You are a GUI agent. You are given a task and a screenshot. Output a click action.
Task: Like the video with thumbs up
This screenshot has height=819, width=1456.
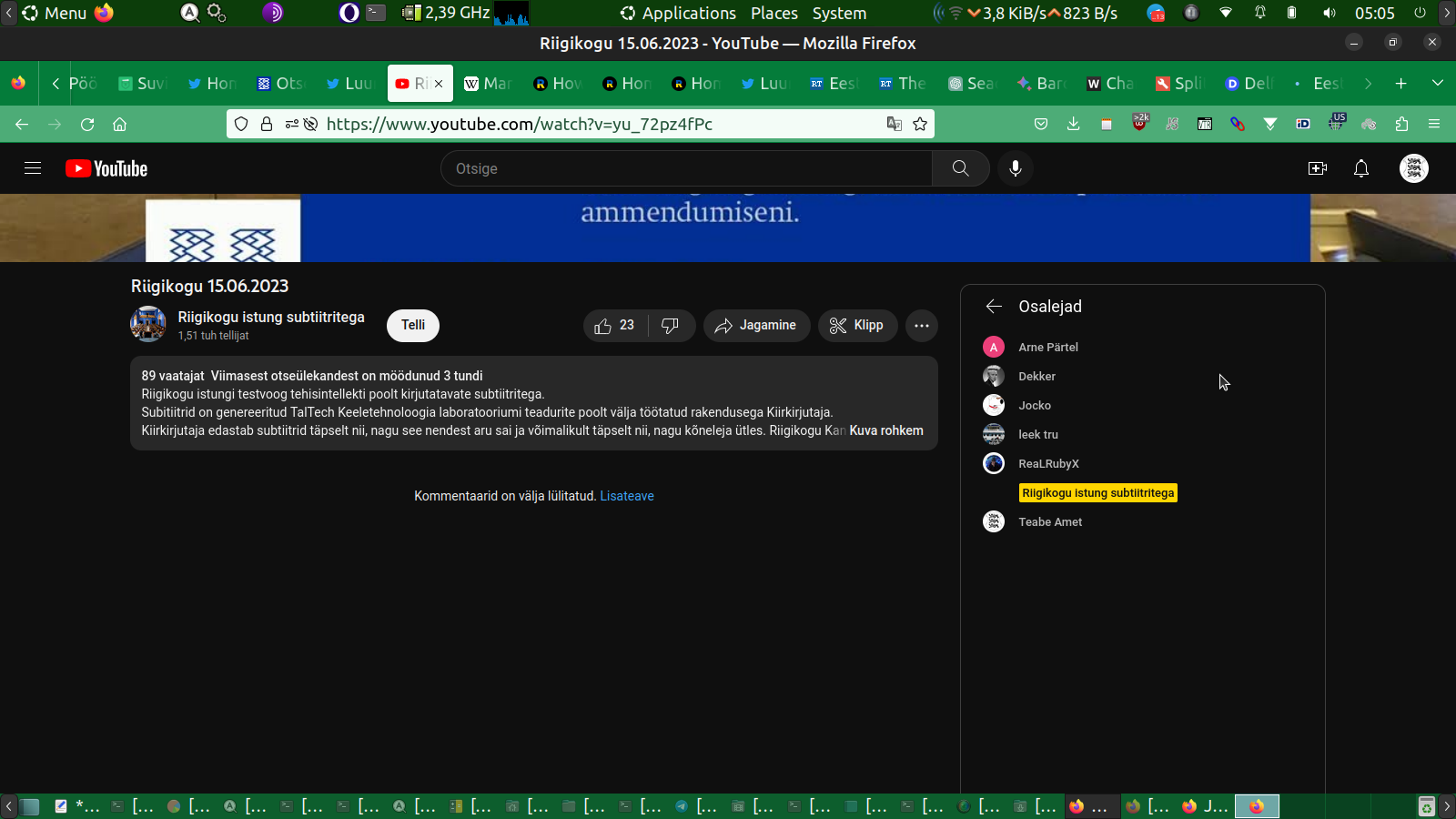click(x=615, y=326)
